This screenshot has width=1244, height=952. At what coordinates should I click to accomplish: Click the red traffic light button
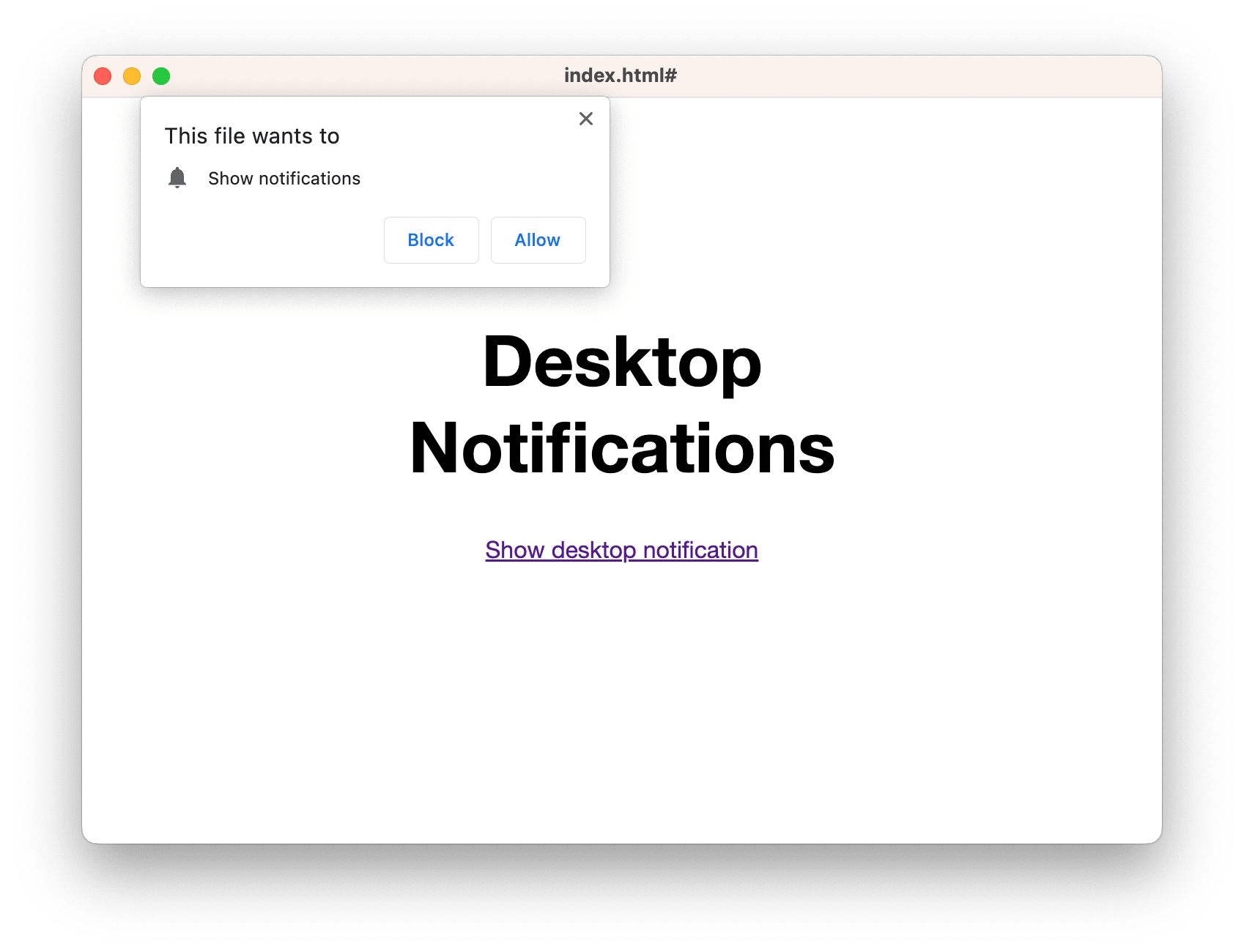click(x=103, y=75)
